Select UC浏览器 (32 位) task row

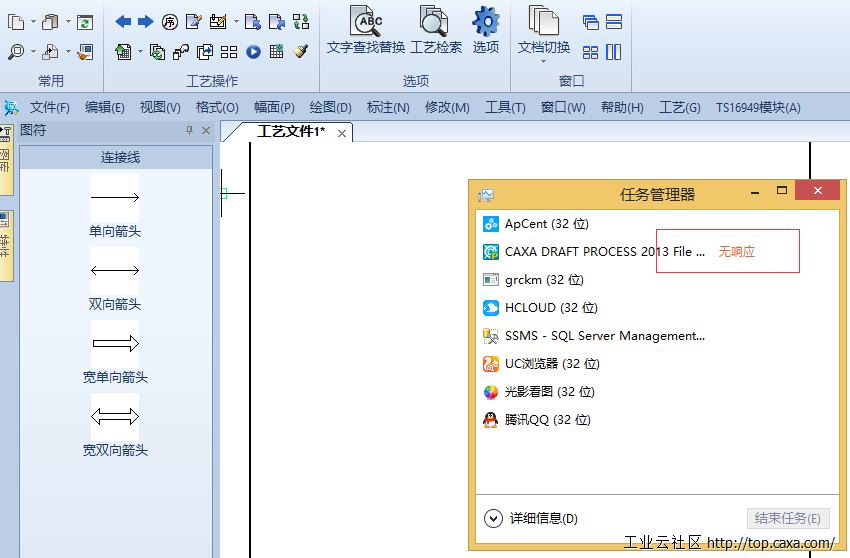click(657, 363)
